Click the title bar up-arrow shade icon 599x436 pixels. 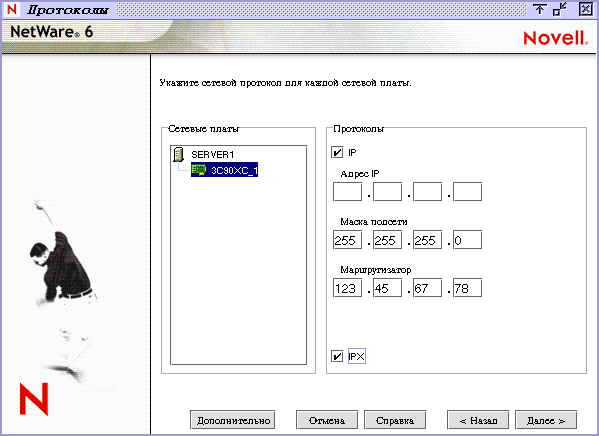[539, 9]
